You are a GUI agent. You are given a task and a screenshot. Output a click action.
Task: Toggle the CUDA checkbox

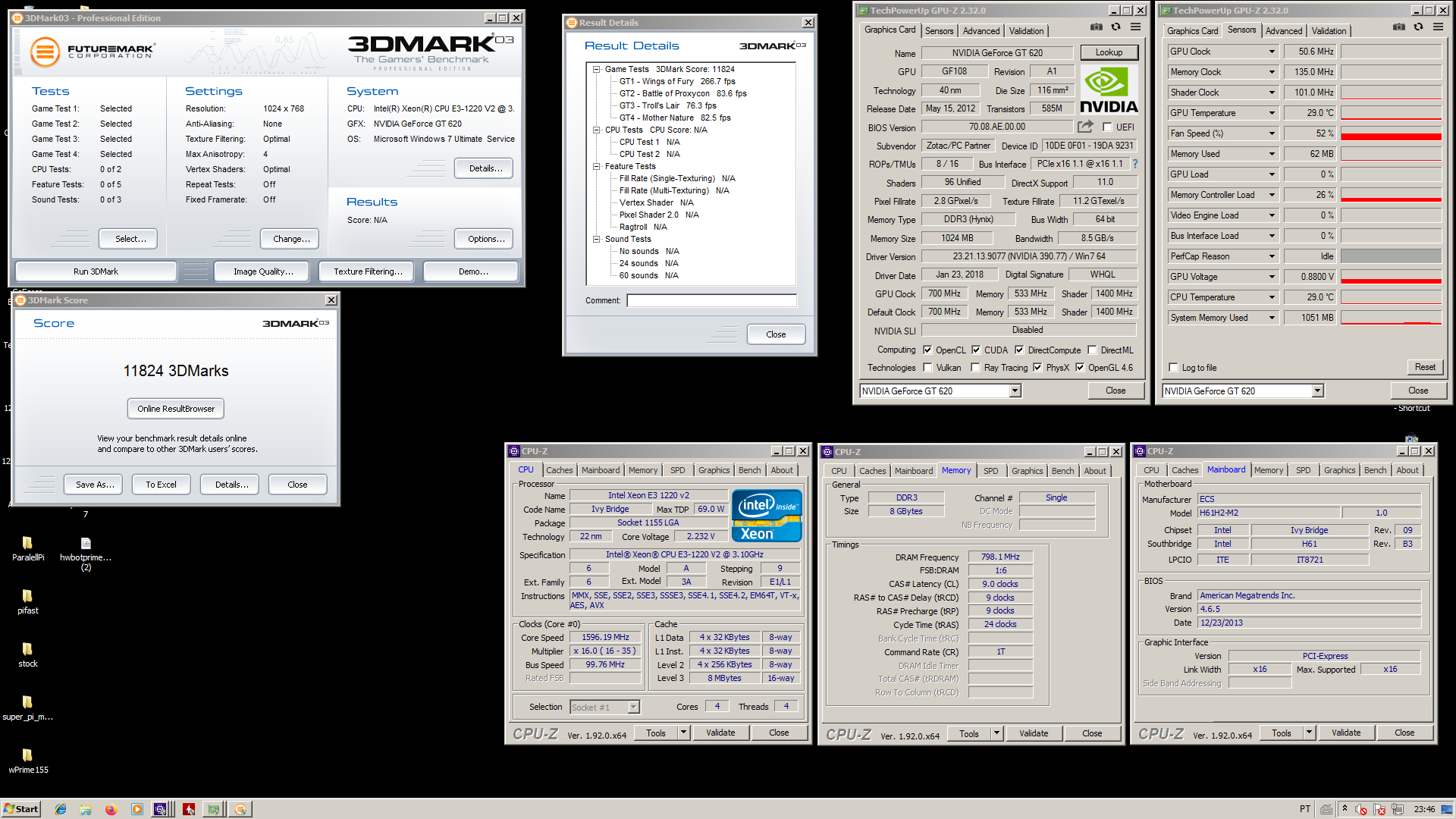(976, 350)
